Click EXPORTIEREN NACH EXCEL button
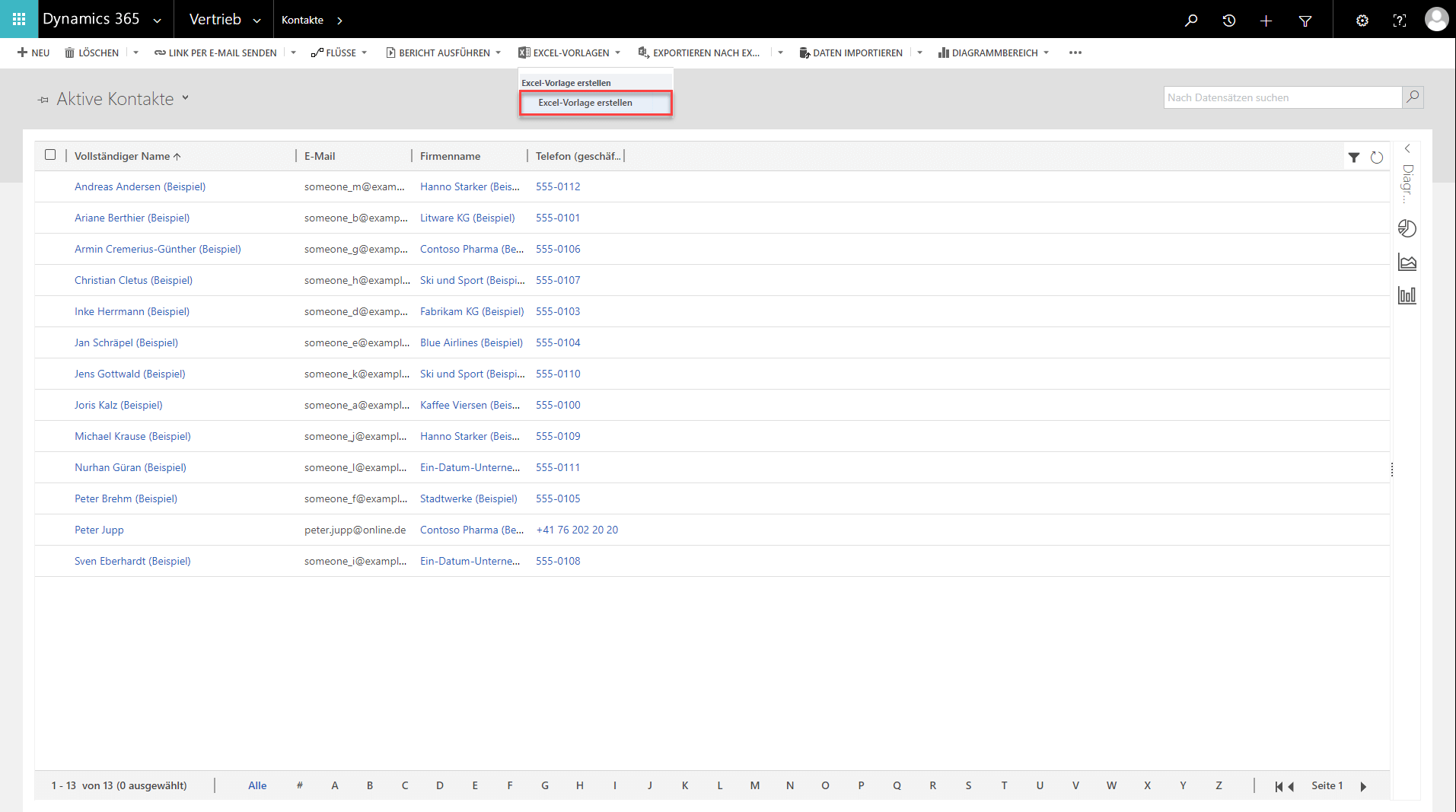1456x812 pixels. coord(699,53)
